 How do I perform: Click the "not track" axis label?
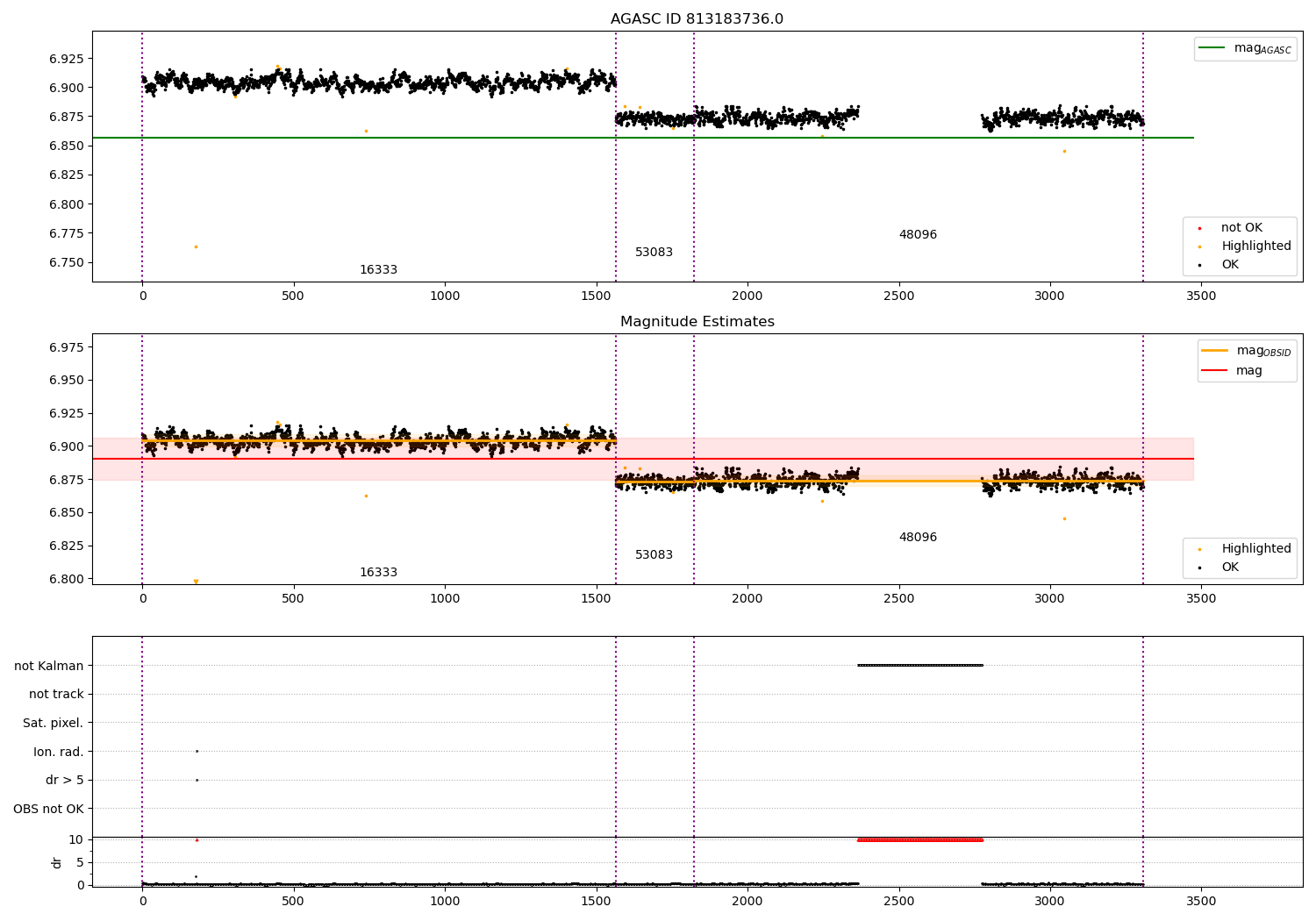point(56,695)
